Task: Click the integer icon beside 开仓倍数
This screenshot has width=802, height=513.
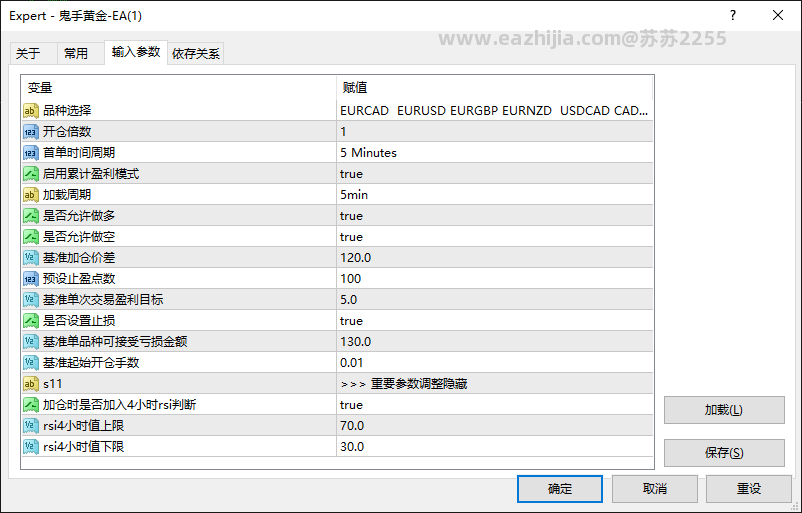Action: [x=31, y=132]
